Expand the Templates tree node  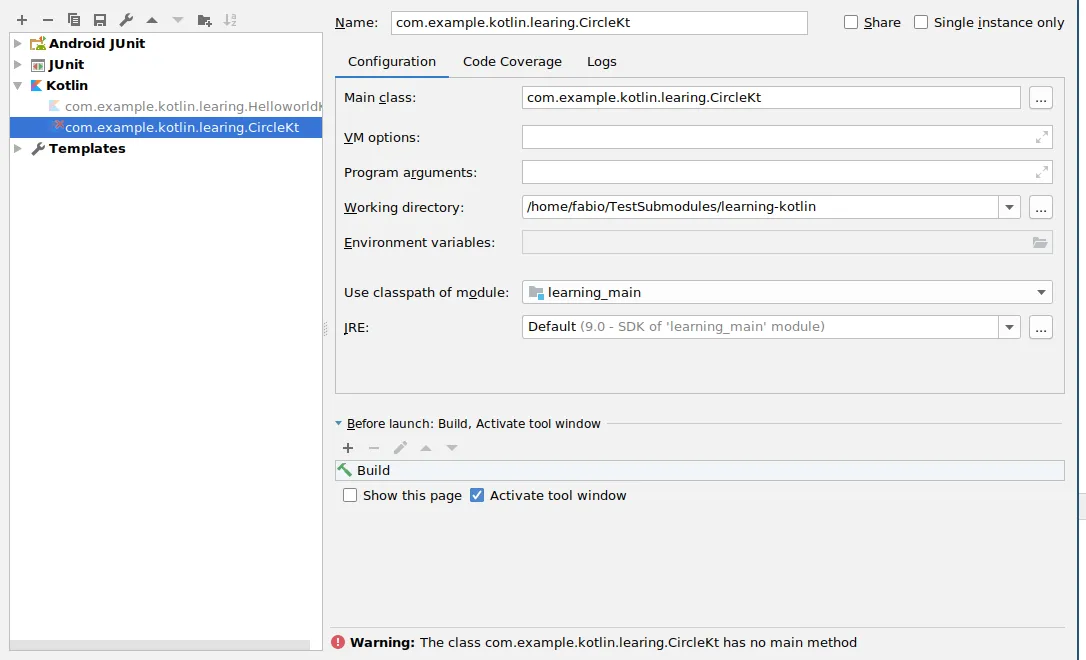[17, 149]
